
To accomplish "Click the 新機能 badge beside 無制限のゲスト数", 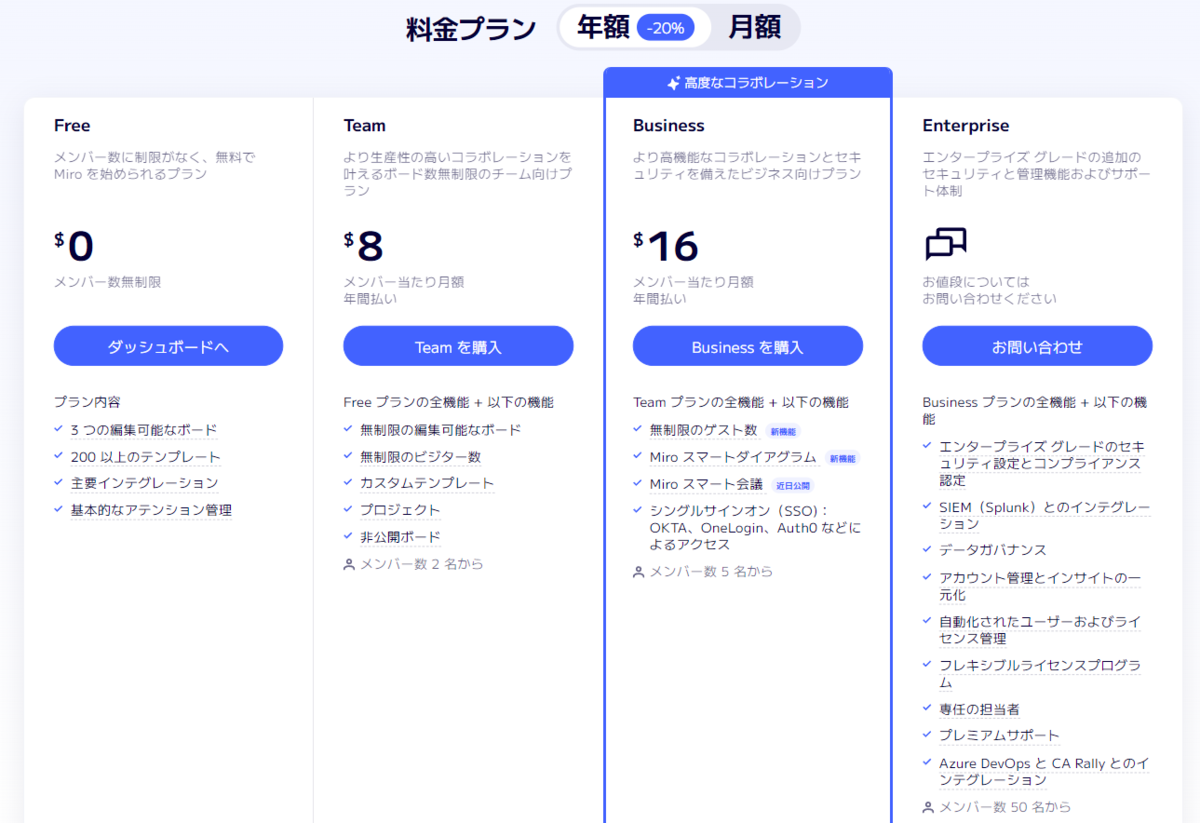I will 783,432.
